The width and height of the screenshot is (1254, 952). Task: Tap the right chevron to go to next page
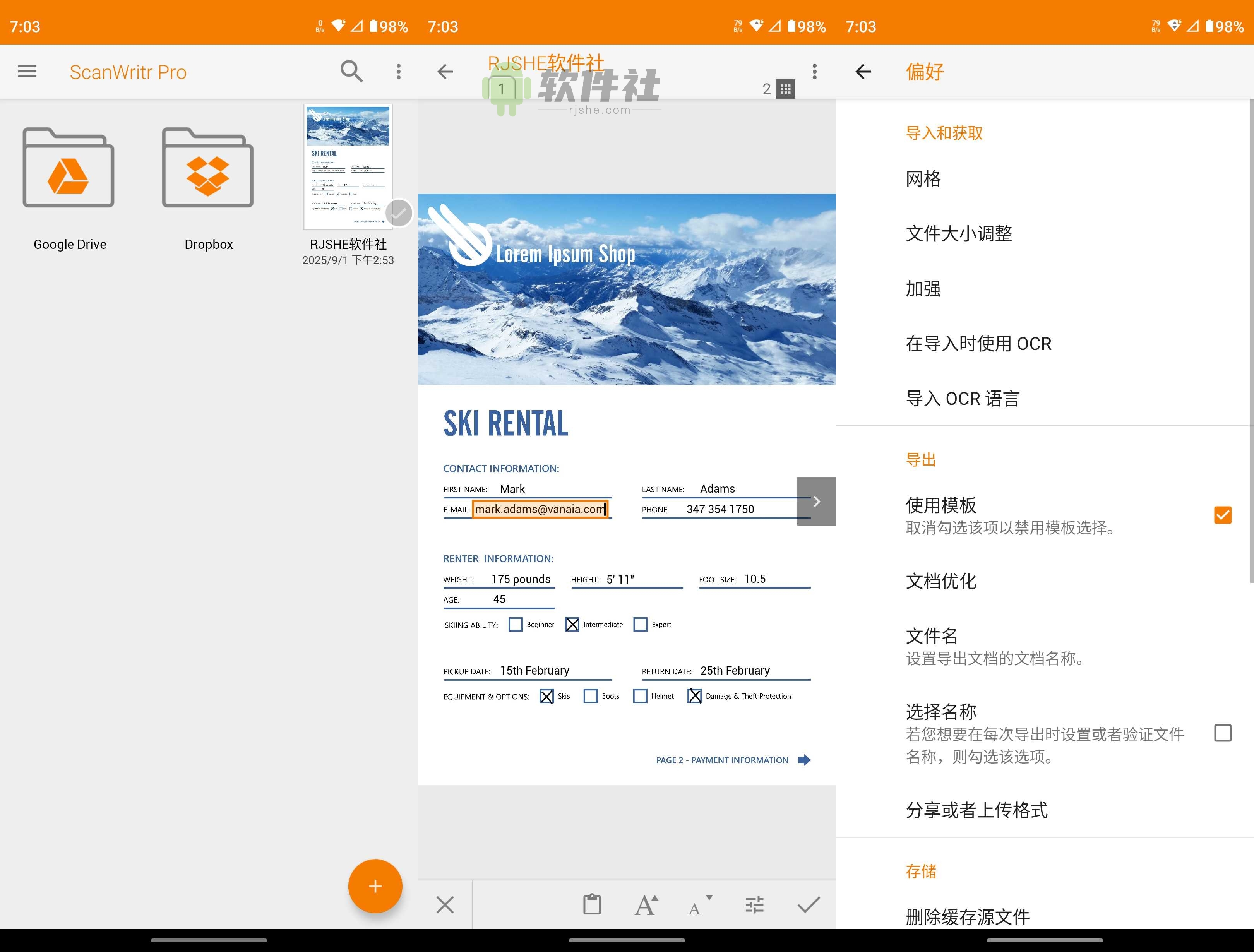[816, 501]
